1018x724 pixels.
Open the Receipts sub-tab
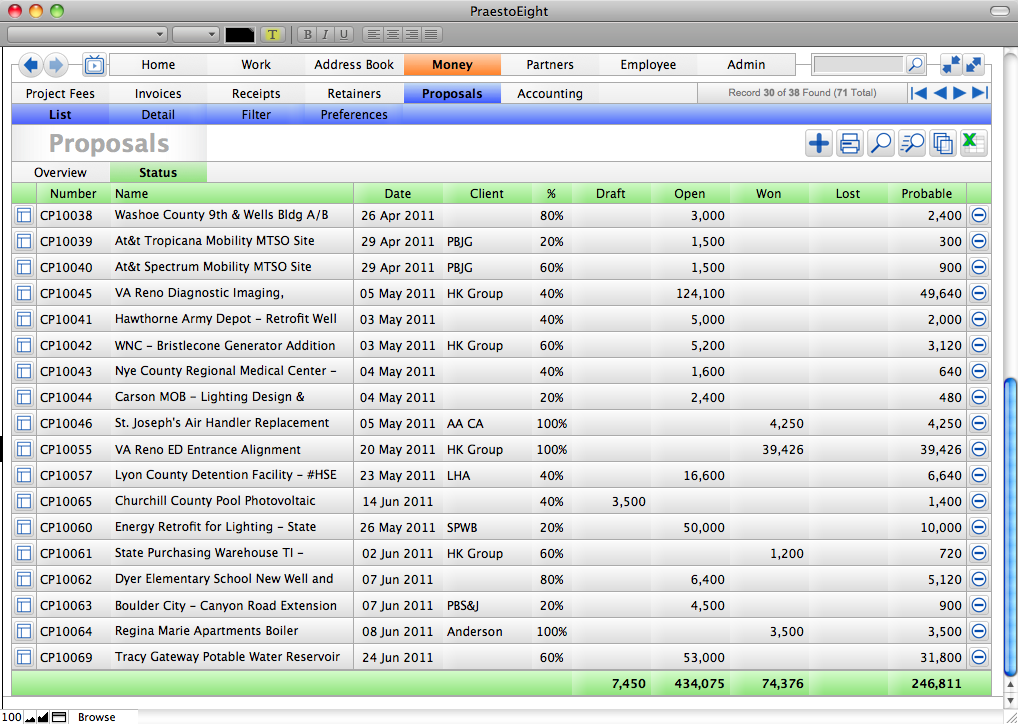pyautogui.click(x=256, y=94)
